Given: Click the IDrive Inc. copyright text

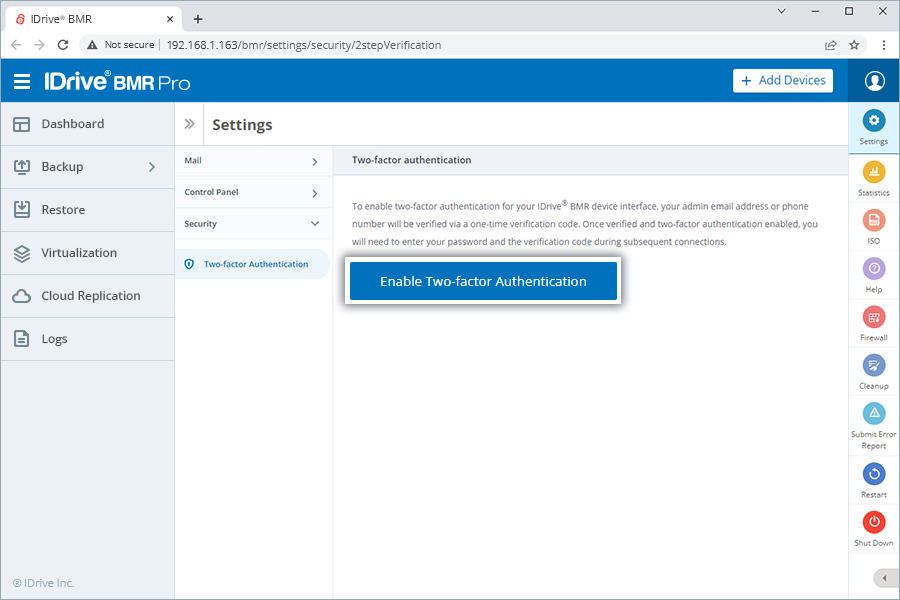Looking at the screenshot, I should [44, 583].
